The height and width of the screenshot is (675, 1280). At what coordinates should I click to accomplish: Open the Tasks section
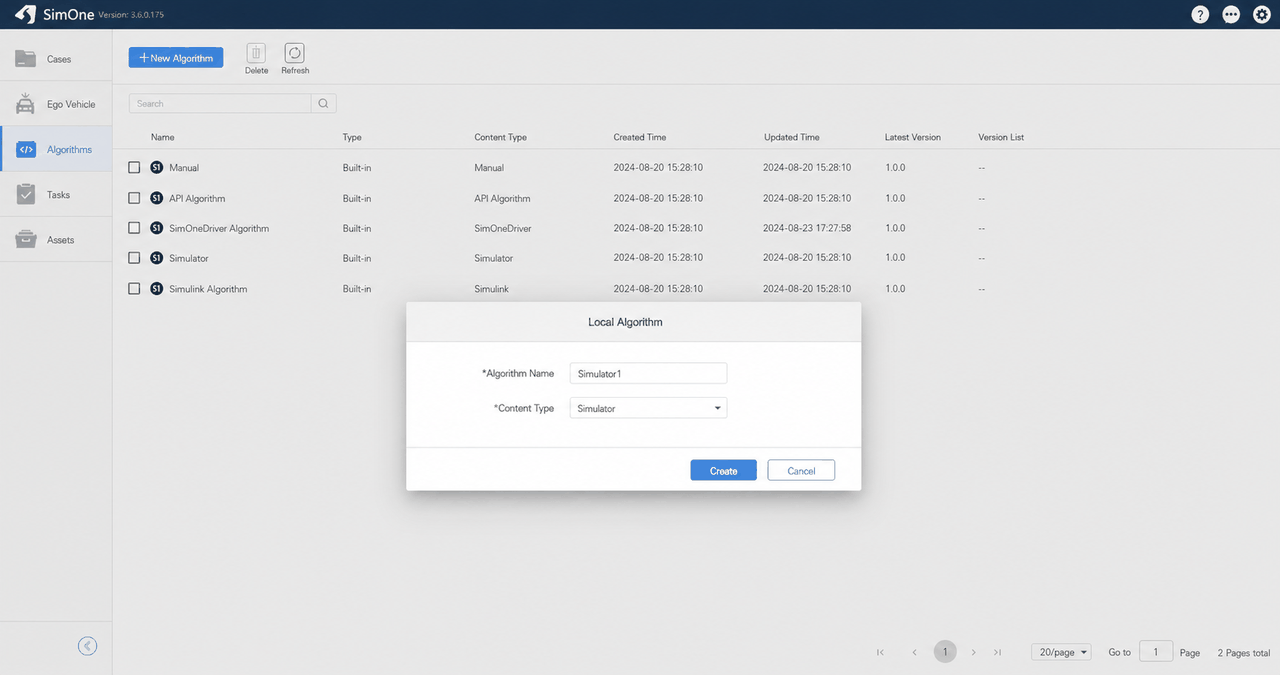point(56,194)
